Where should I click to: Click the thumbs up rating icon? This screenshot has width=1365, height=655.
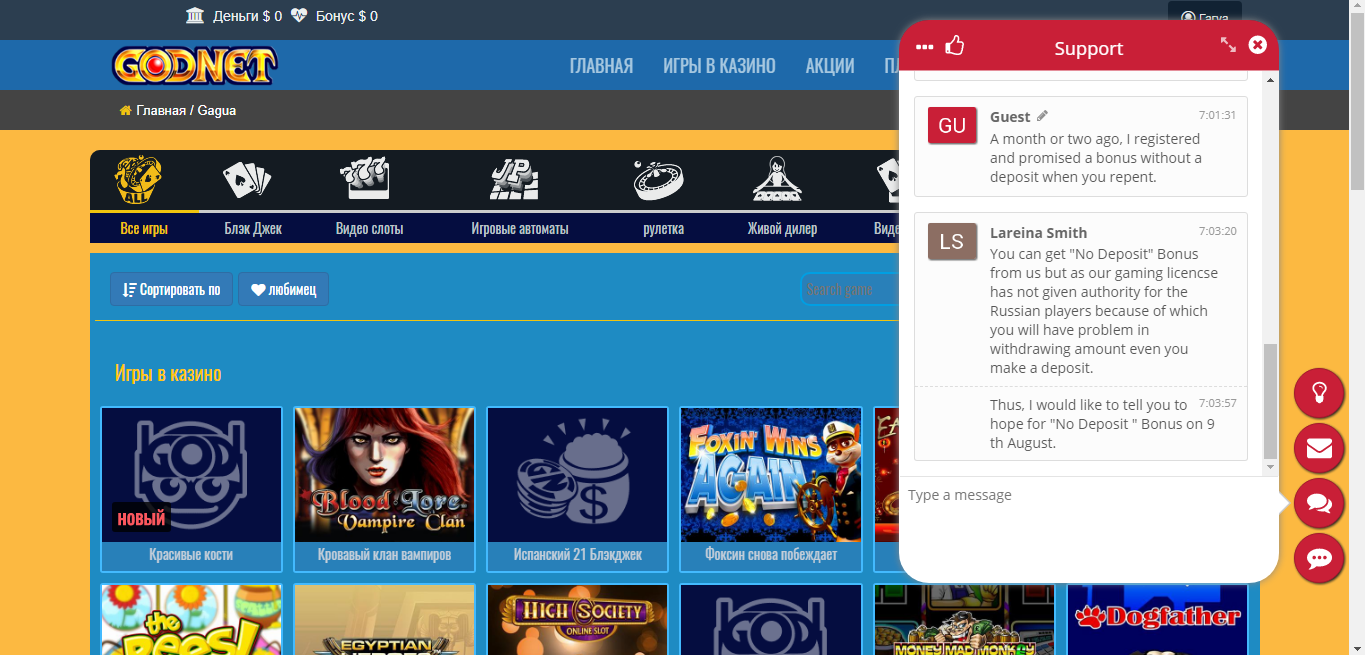coord(955,45)
